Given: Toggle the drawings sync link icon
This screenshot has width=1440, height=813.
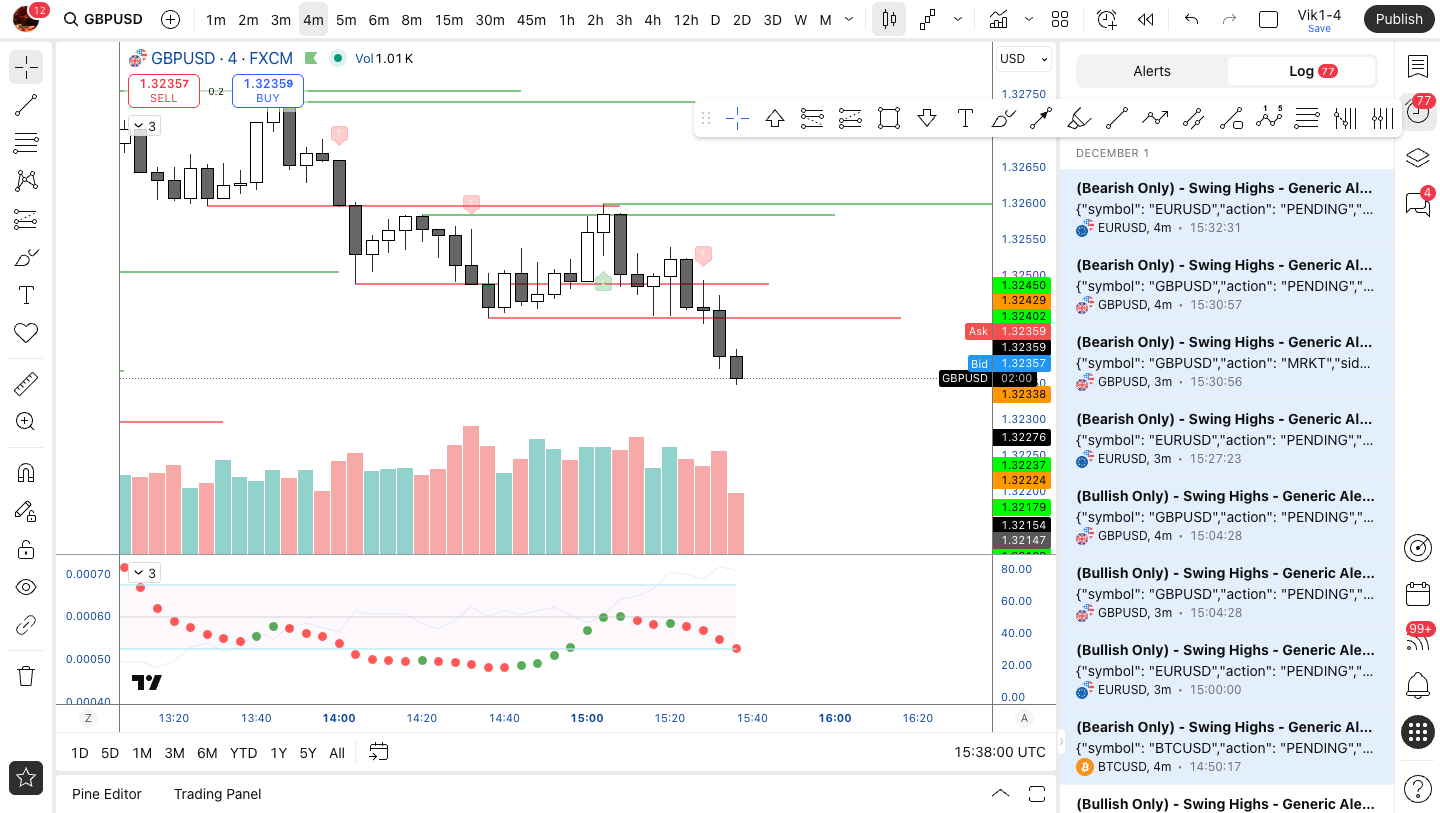Looking at the screenshot, I should tap(26, 625).
